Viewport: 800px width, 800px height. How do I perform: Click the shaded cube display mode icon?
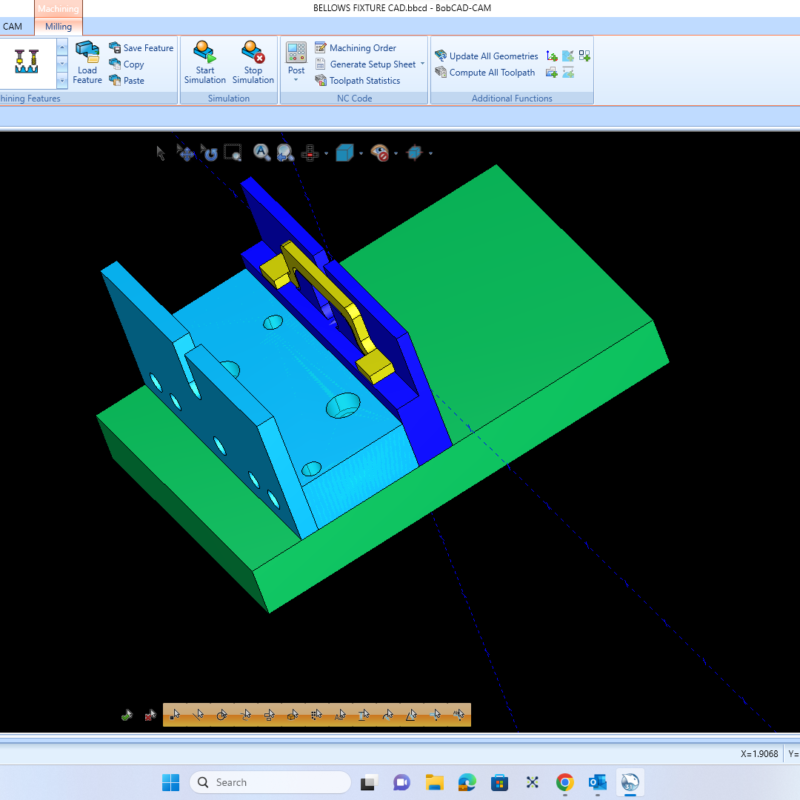coord(344,153)
